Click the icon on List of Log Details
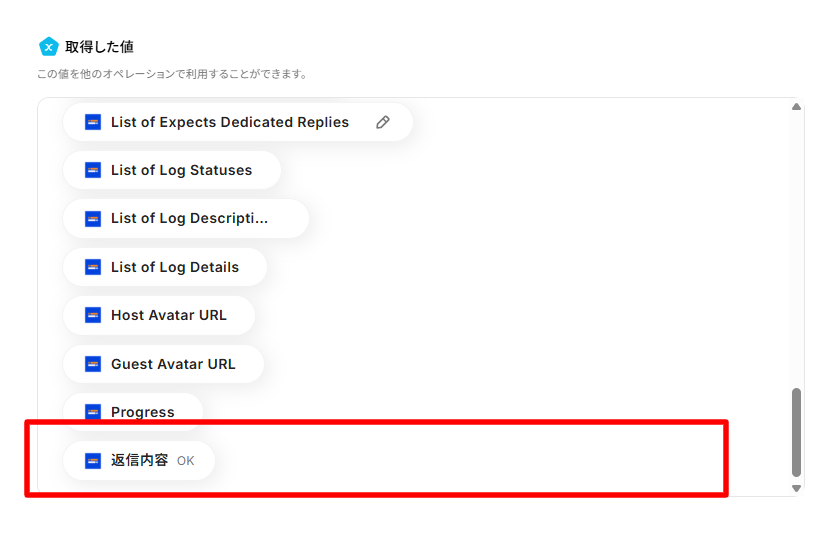 93,267
